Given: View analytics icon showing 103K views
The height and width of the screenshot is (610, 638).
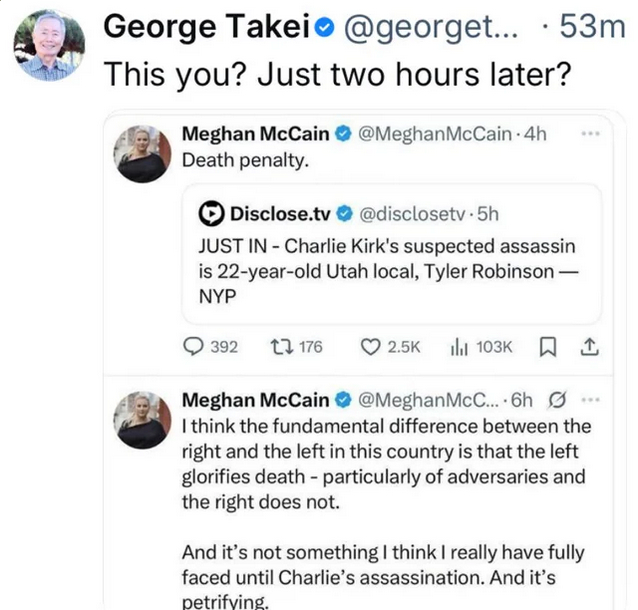Looking at the screenshot, I should click(461, 346).
